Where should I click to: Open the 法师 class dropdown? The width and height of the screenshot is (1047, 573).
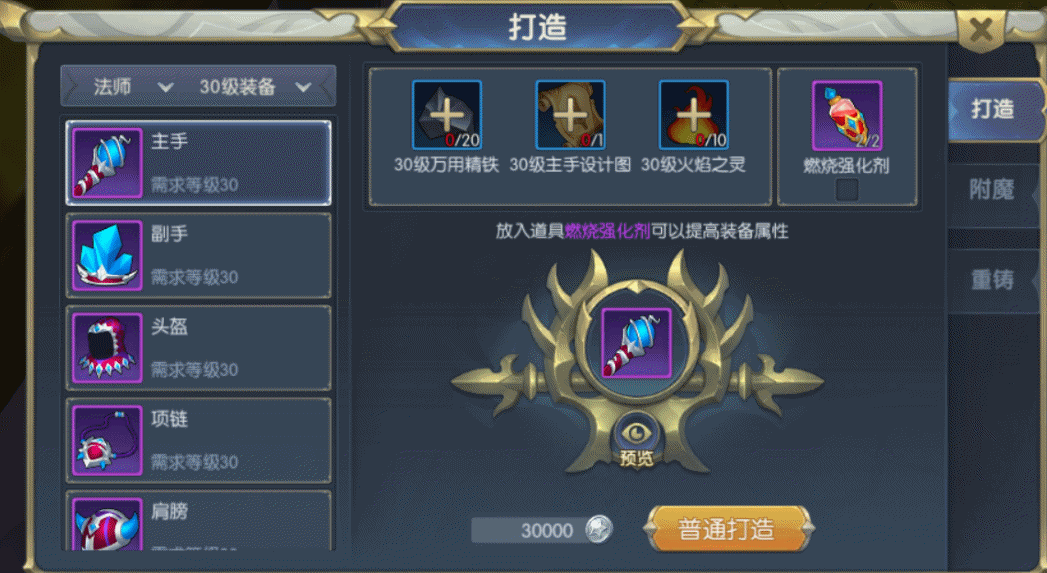click(x=129, y=87)
